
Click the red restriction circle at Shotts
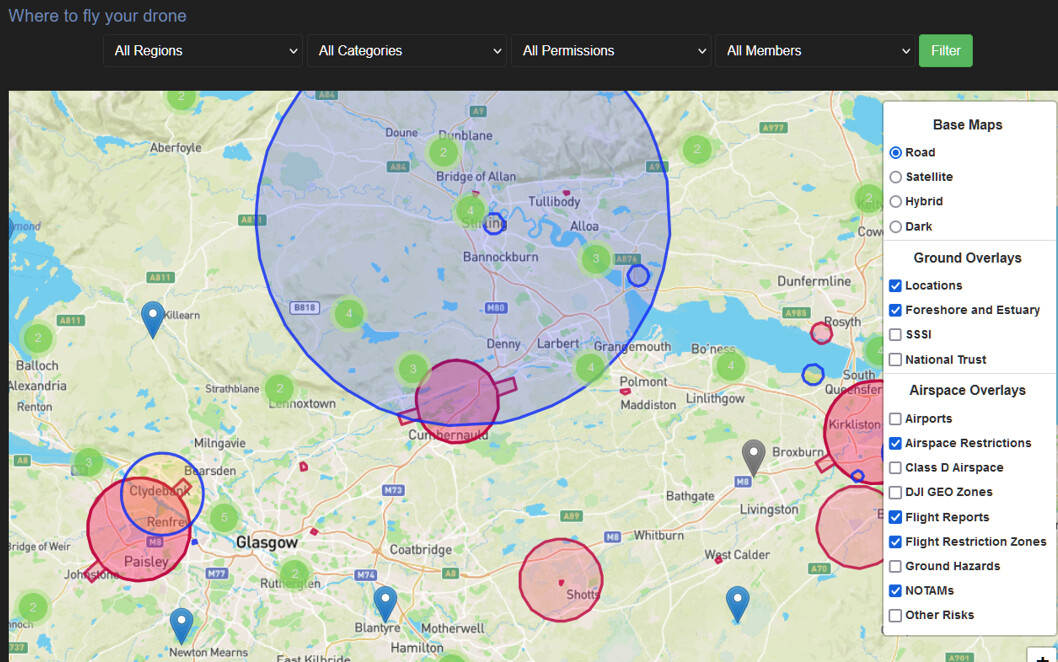click(x=561, y=580)
